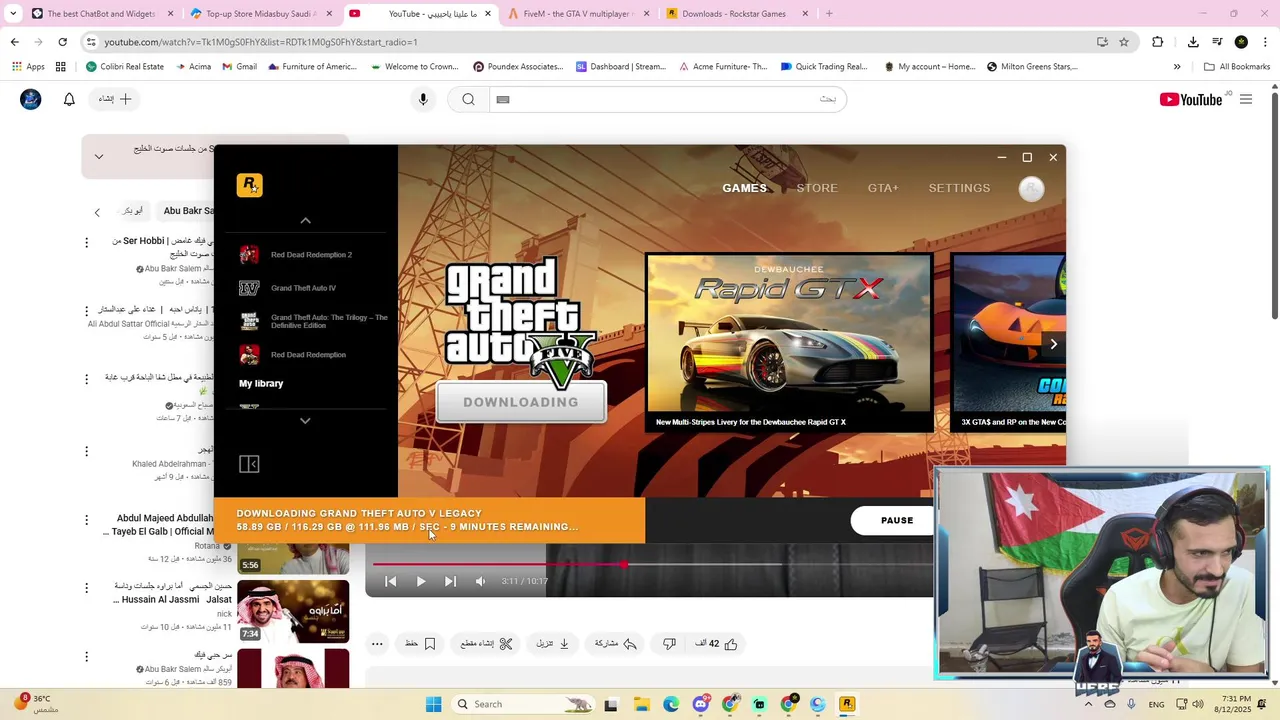Click the YouTube create button with plus
The width and height of the screenshot is (1280, 720).
pyautogui.click(x=115, y=99)
